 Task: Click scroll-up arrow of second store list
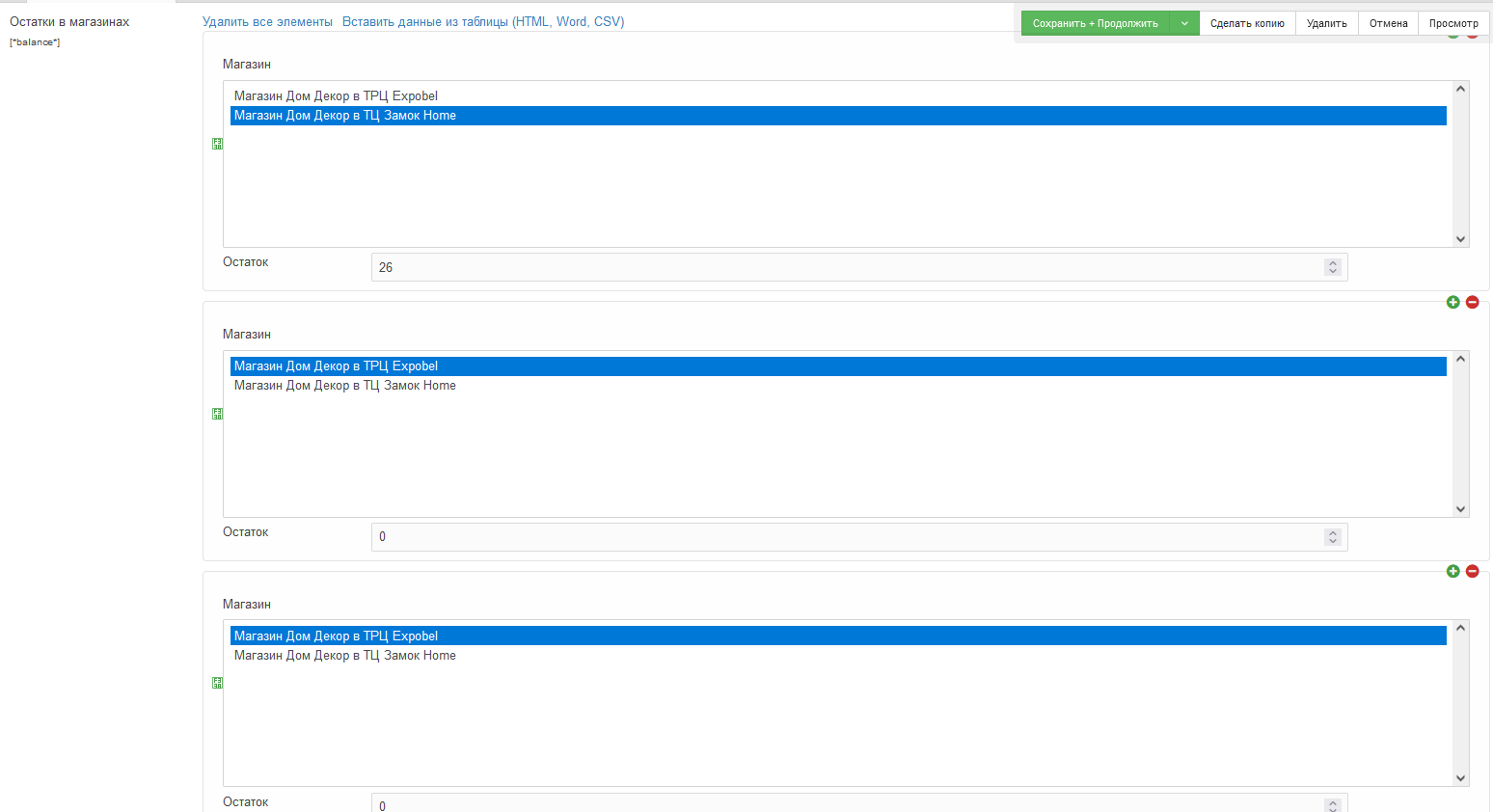tap(1460, 360)
